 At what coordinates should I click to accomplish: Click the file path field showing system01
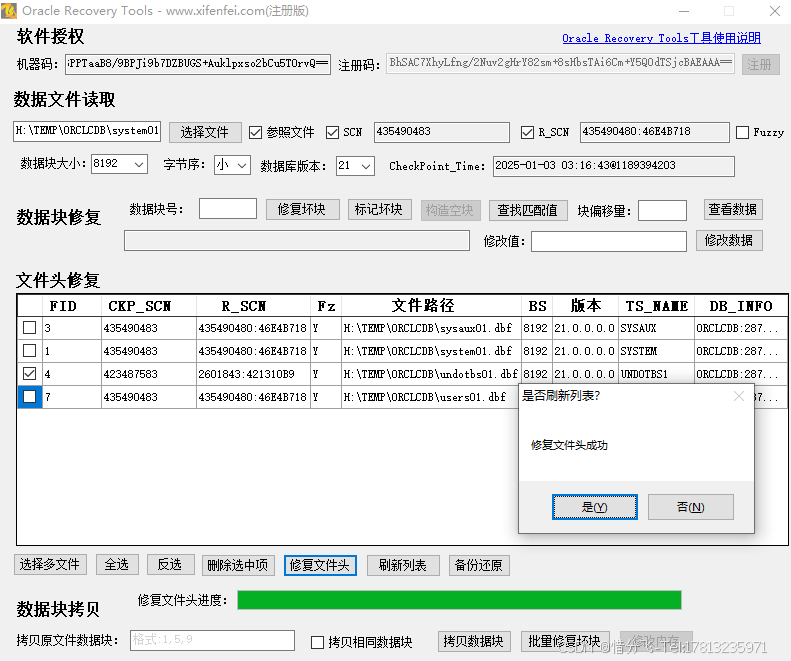pyautogui.click(x=87, y=131)
